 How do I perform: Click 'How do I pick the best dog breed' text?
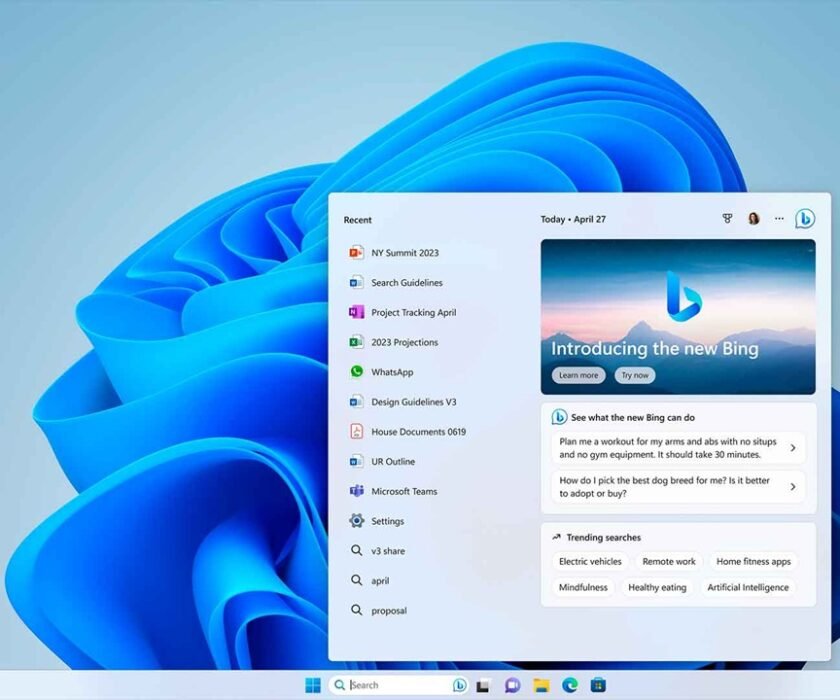[x=664, y=487]
